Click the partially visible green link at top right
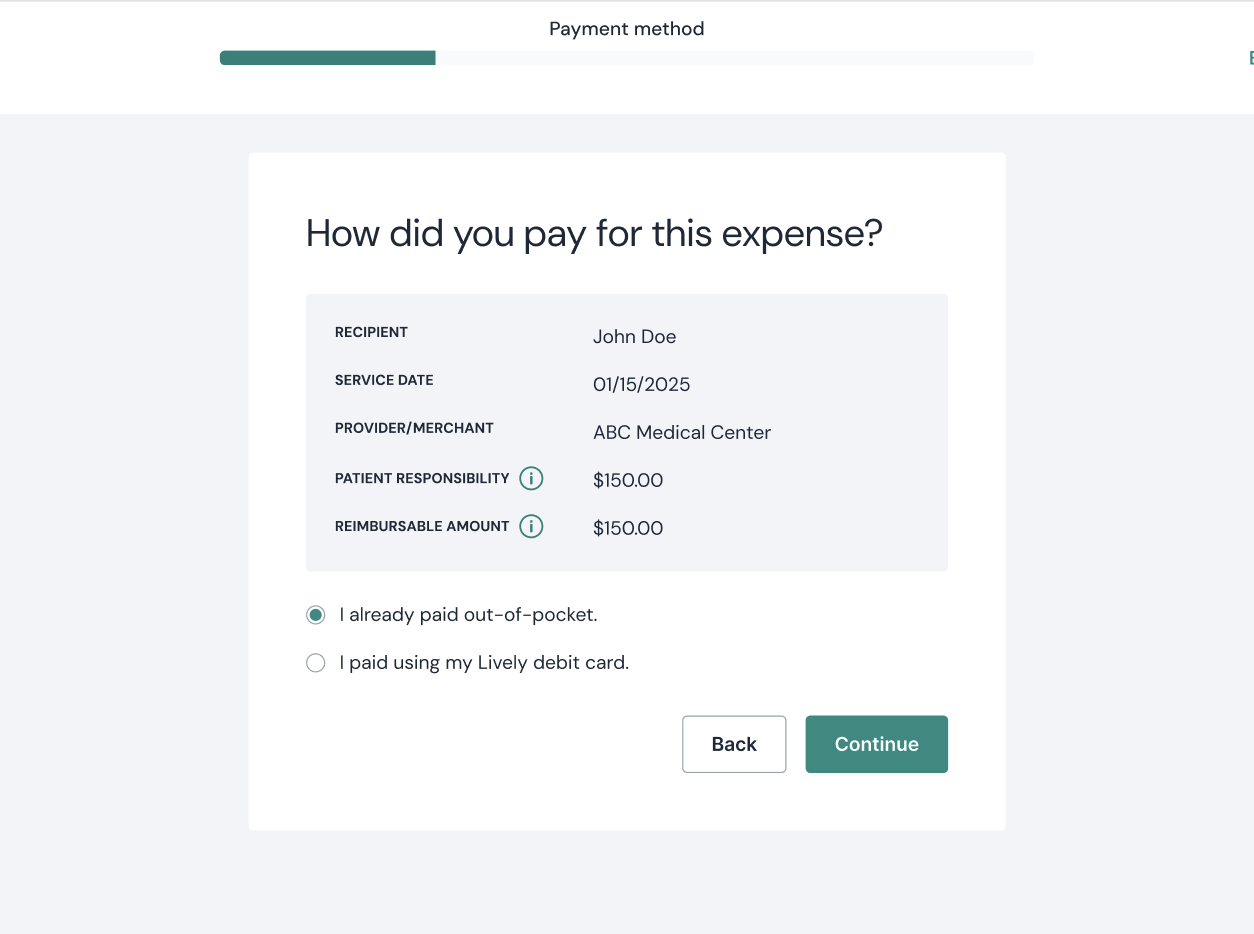Viewport: 1254px width, 934px height. 1251,58
